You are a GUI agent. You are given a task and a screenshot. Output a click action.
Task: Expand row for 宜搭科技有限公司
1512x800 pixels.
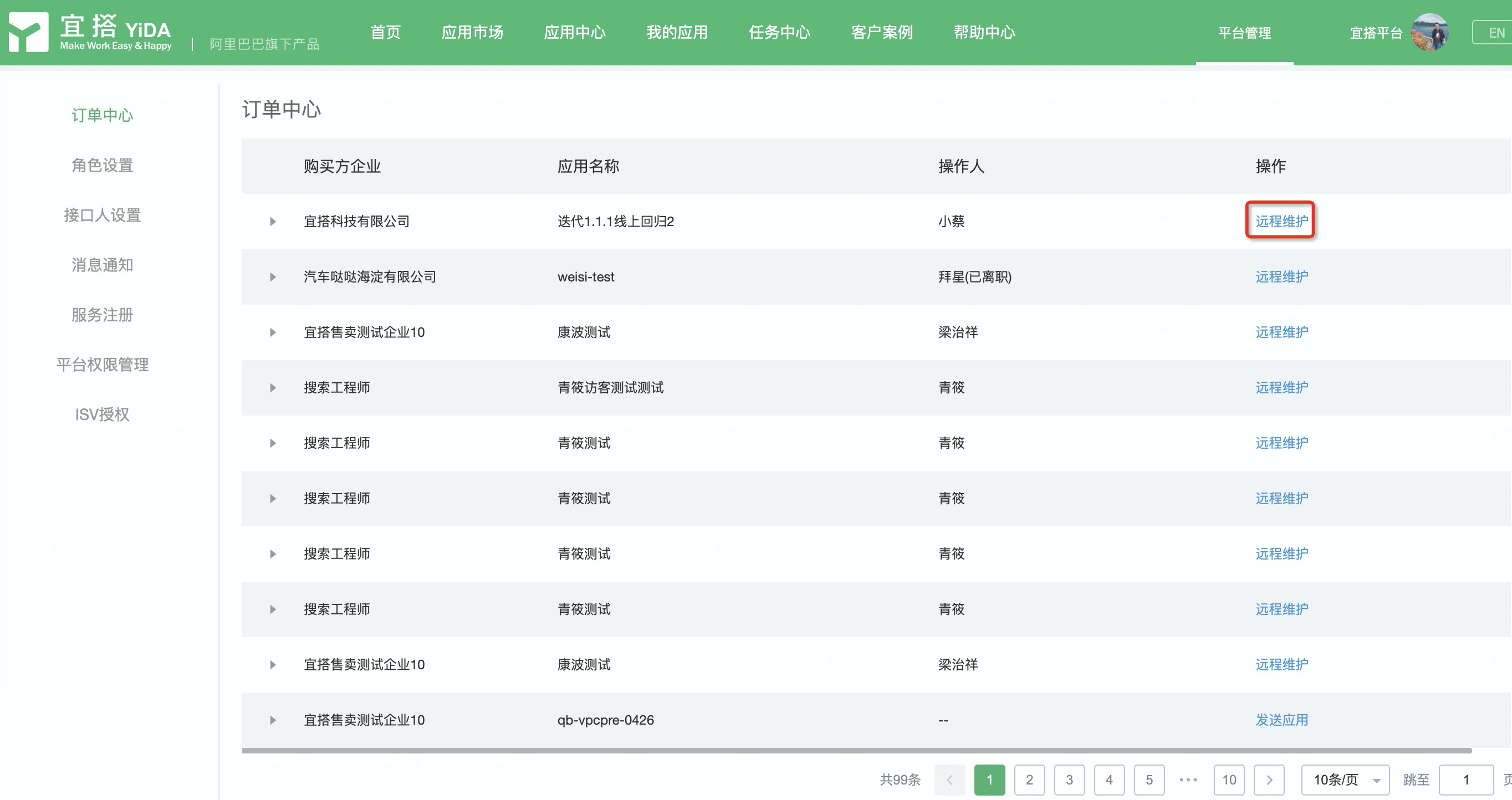[x=273, y=222]
